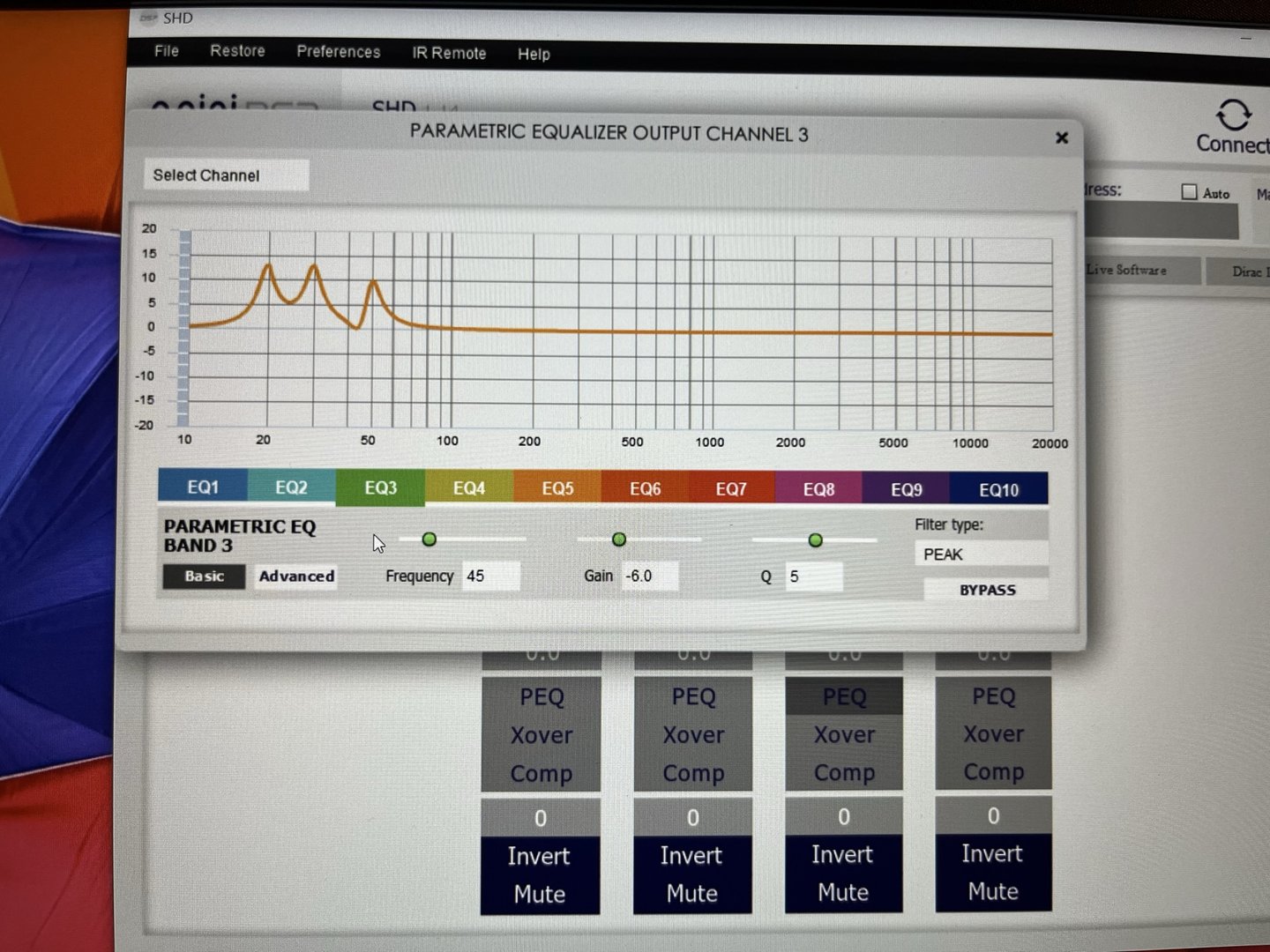
Task: Open PEQ for output channel 4
Action: 993,696
